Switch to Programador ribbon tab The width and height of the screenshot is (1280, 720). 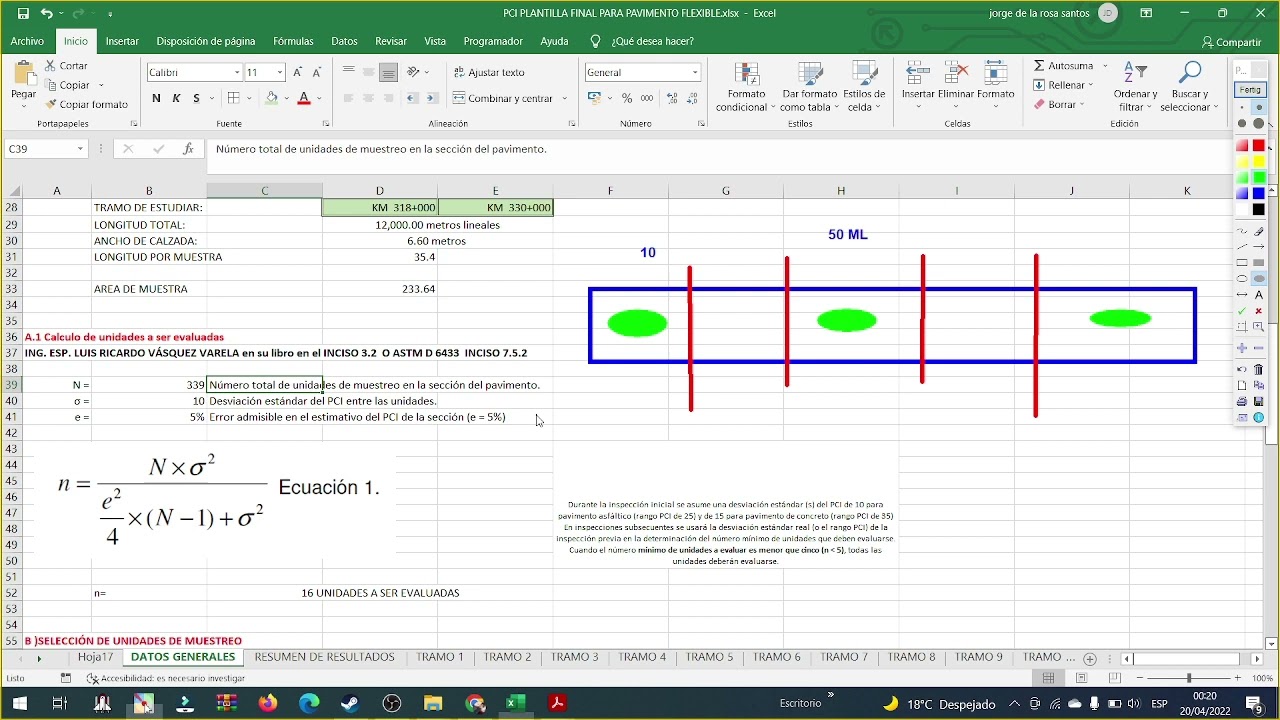(493, 41)
